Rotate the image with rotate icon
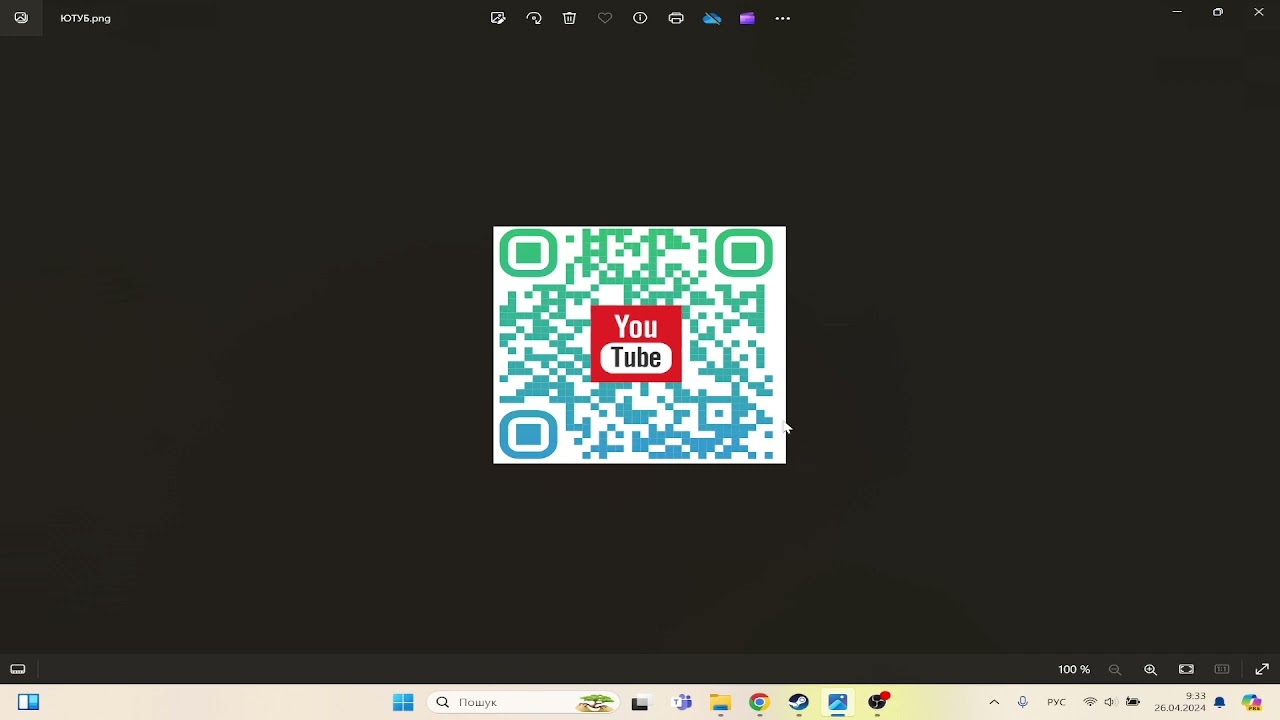 point(534,18)
